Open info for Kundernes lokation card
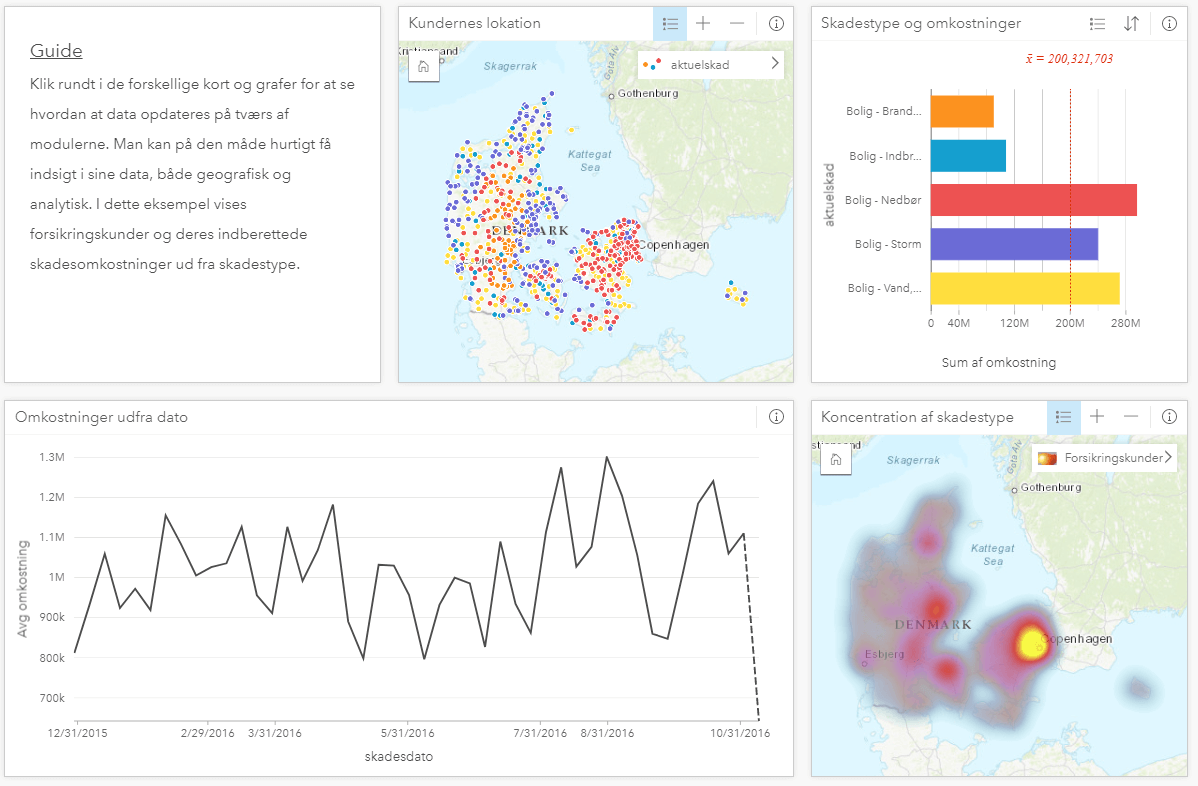Image resolution: width=1198 pixels, height=786 pixels. [776, 24]
